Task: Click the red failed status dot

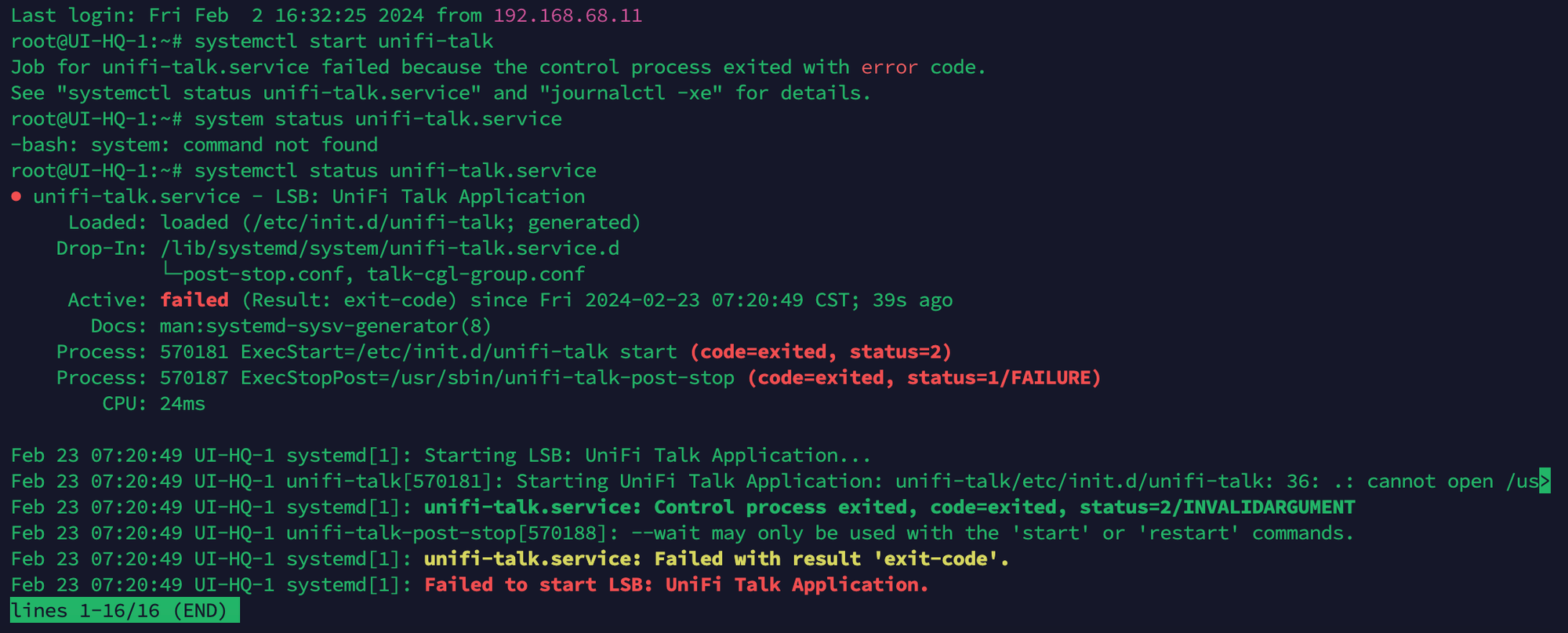Action: 16,197
